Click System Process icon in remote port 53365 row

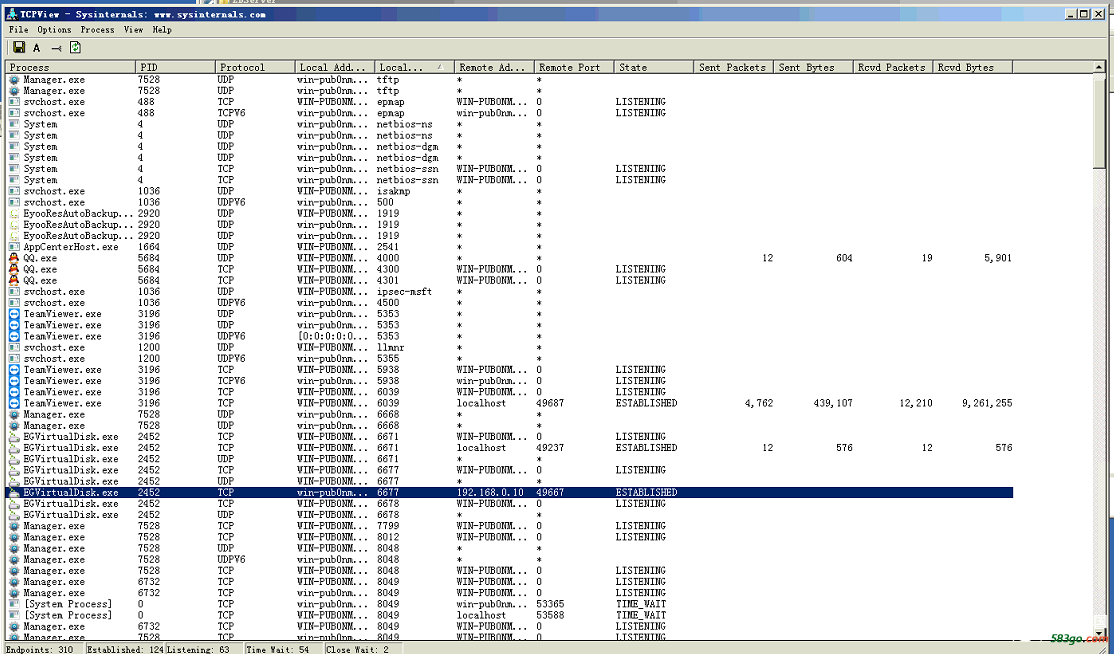pos(14,604)
